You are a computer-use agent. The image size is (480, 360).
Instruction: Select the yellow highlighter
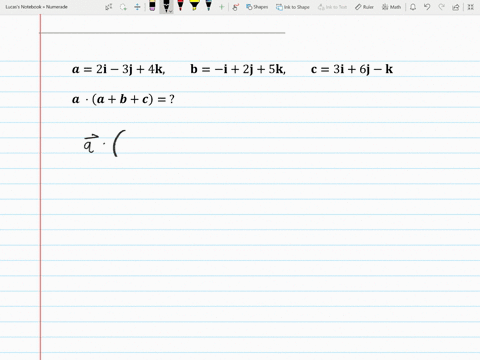tap(194, 5)
